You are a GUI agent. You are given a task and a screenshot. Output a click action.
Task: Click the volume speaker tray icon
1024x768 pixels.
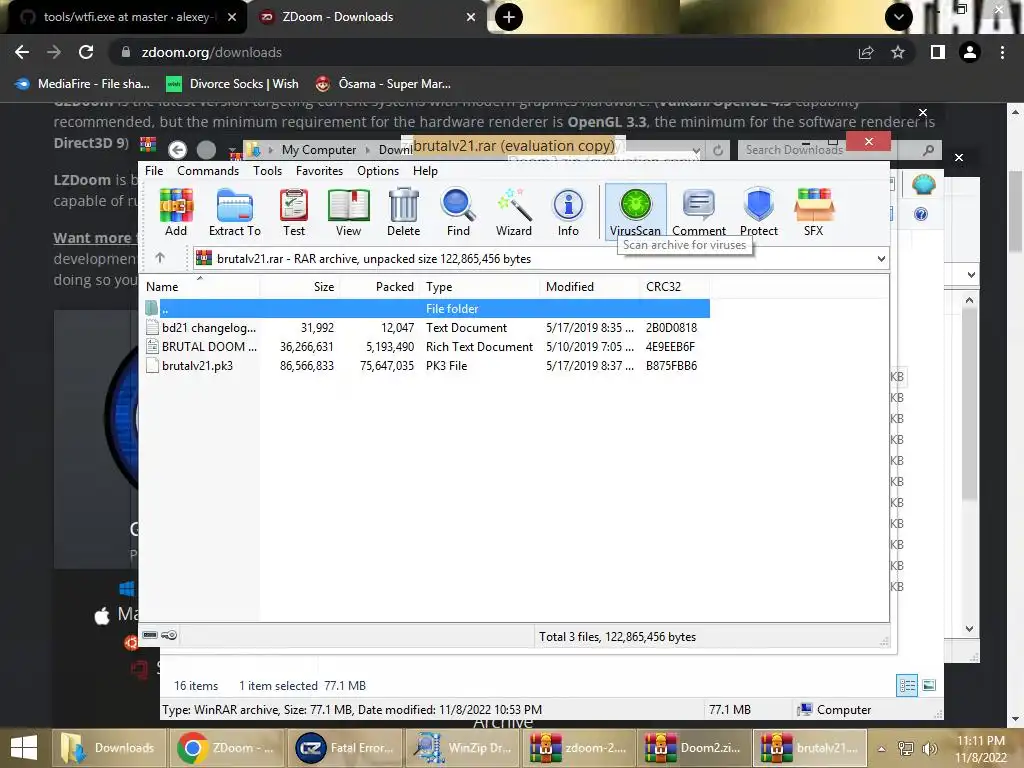[929, 748]
